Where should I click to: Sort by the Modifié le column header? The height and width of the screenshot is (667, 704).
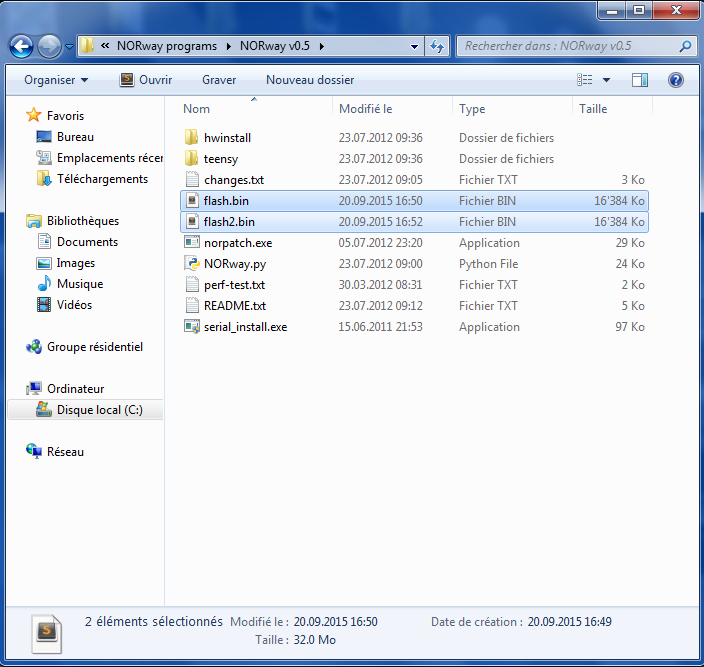(x=365, y=109)
